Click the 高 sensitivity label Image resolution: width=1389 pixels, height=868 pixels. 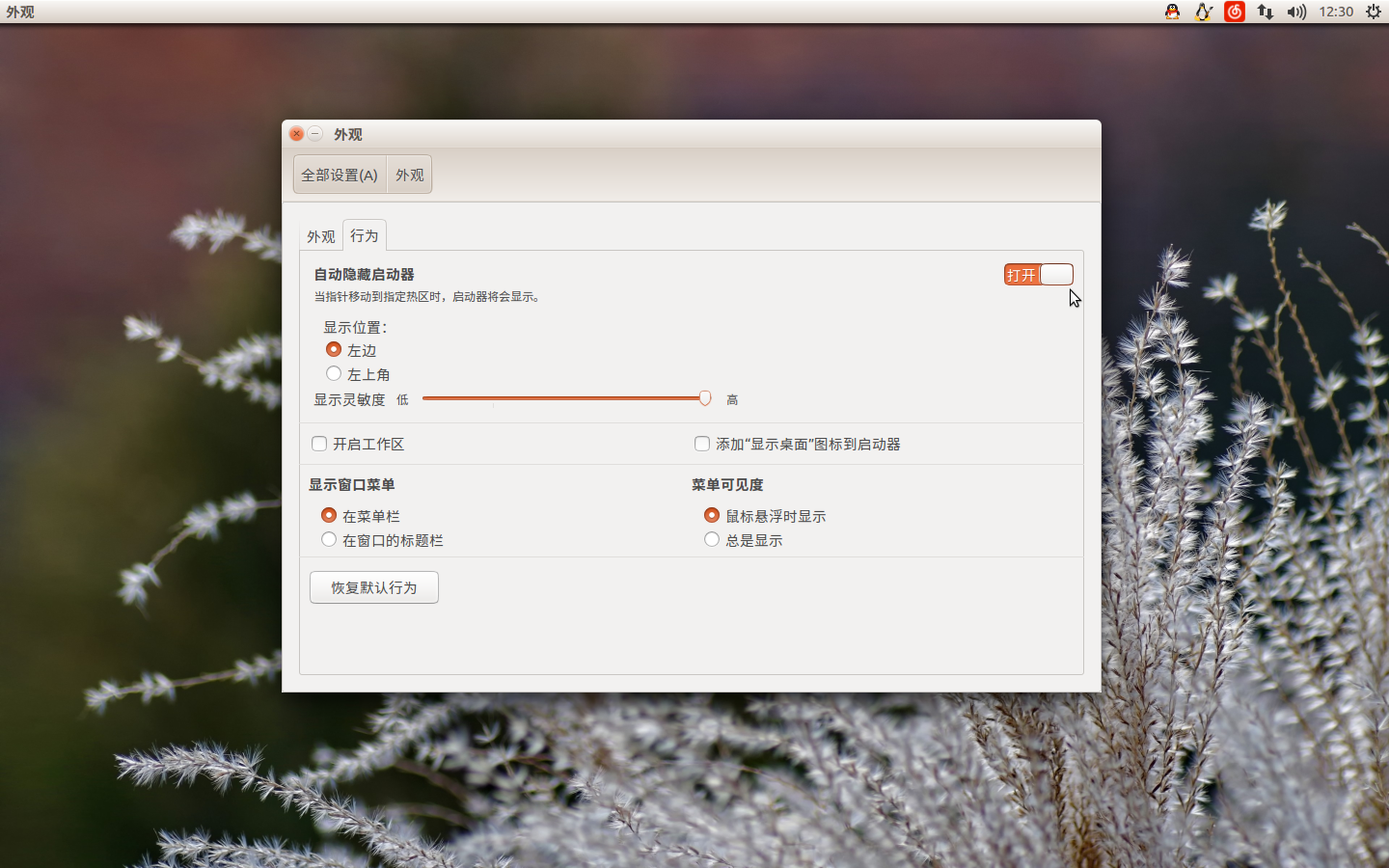(732, 399)
